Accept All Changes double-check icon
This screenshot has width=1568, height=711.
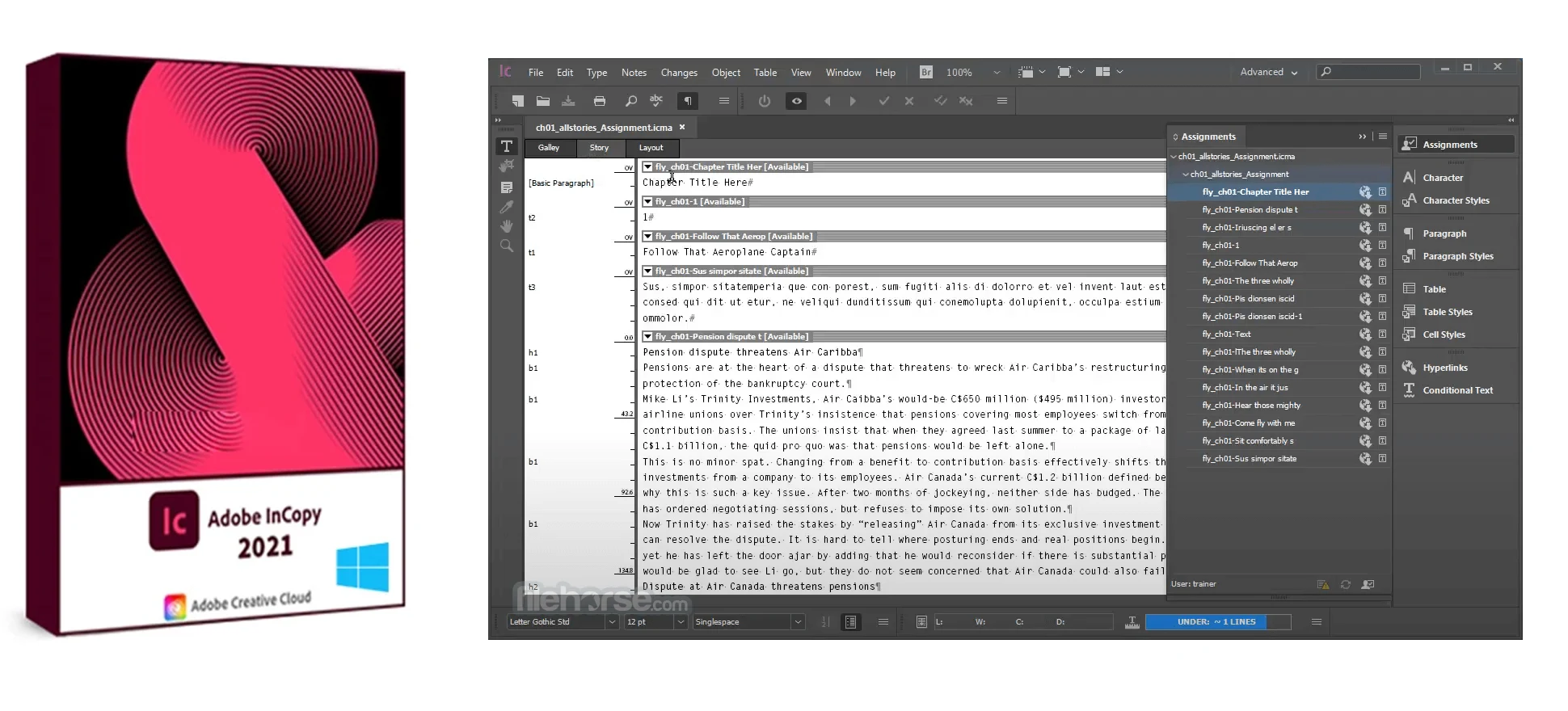pyautogui.click(x=940, y=101)
